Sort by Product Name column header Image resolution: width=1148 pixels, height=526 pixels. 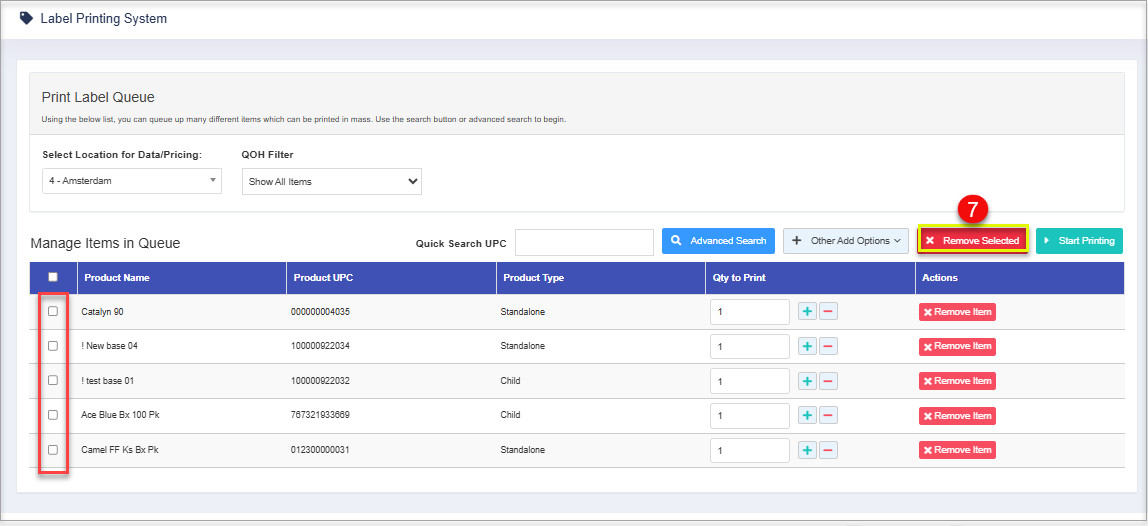point(117,278)
